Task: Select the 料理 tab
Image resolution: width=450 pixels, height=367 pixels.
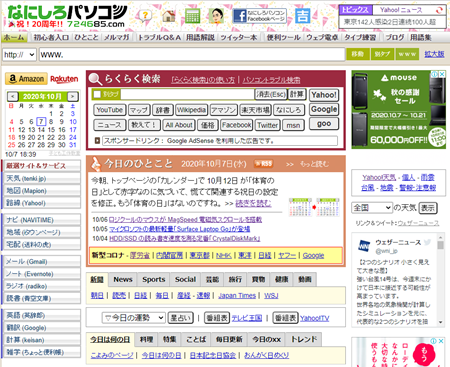Action: [146, 339]
